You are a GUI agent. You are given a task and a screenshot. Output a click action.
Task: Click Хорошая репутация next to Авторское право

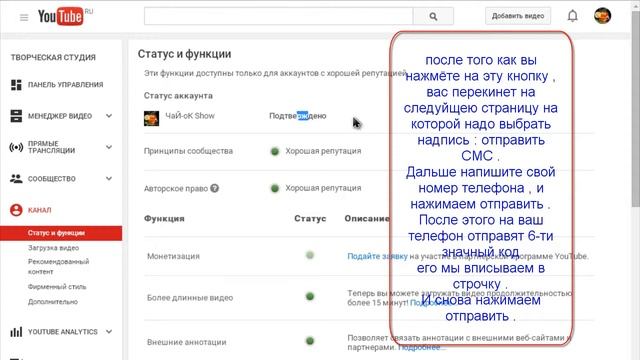[323, 188]
